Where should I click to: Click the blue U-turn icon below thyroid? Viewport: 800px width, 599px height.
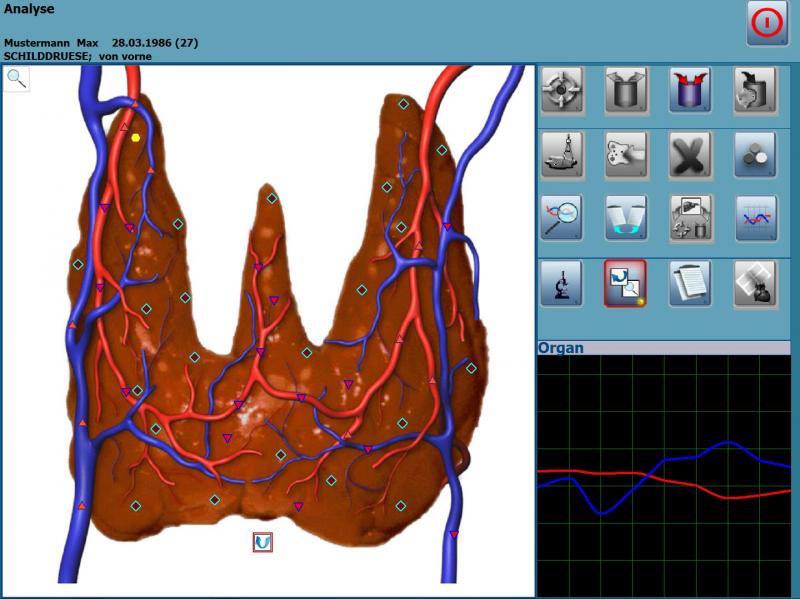[x=262, y=542]
